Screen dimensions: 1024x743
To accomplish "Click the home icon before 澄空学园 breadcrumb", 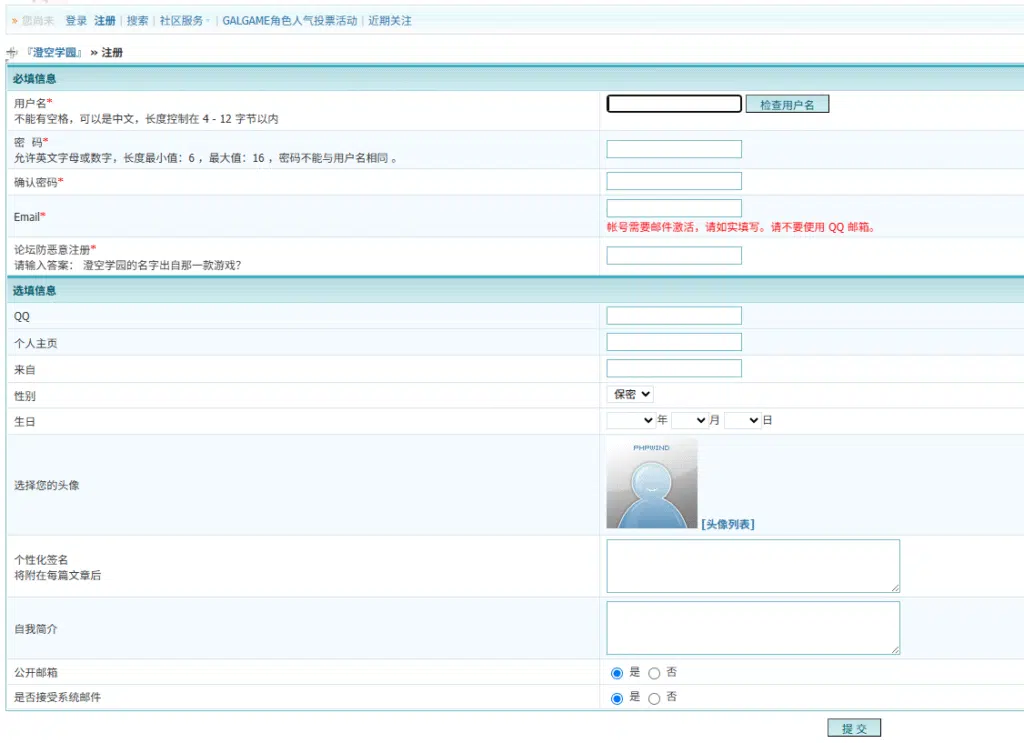I will [12, 51].
